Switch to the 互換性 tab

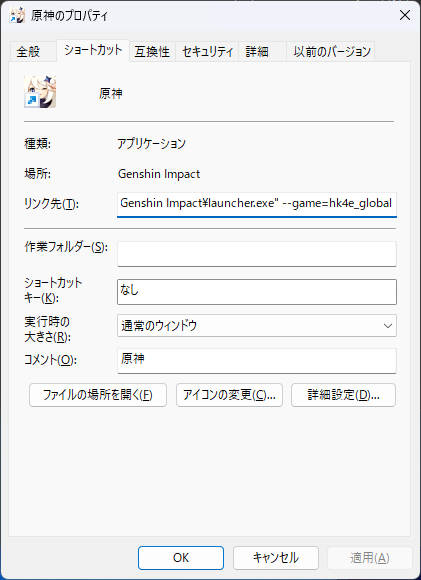(x=152, y=51)
